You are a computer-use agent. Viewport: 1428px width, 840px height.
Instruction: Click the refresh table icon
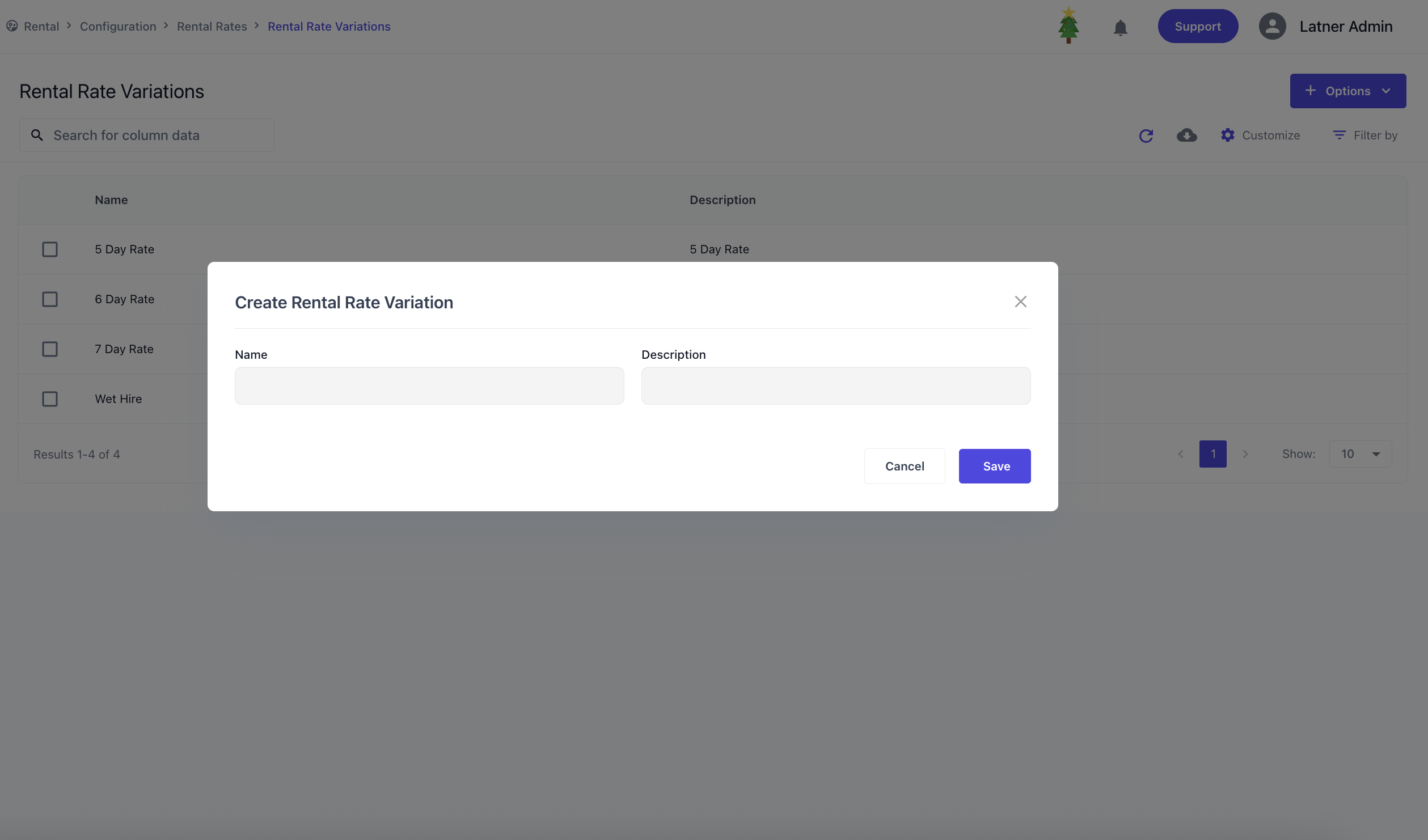click(1146, 135)
